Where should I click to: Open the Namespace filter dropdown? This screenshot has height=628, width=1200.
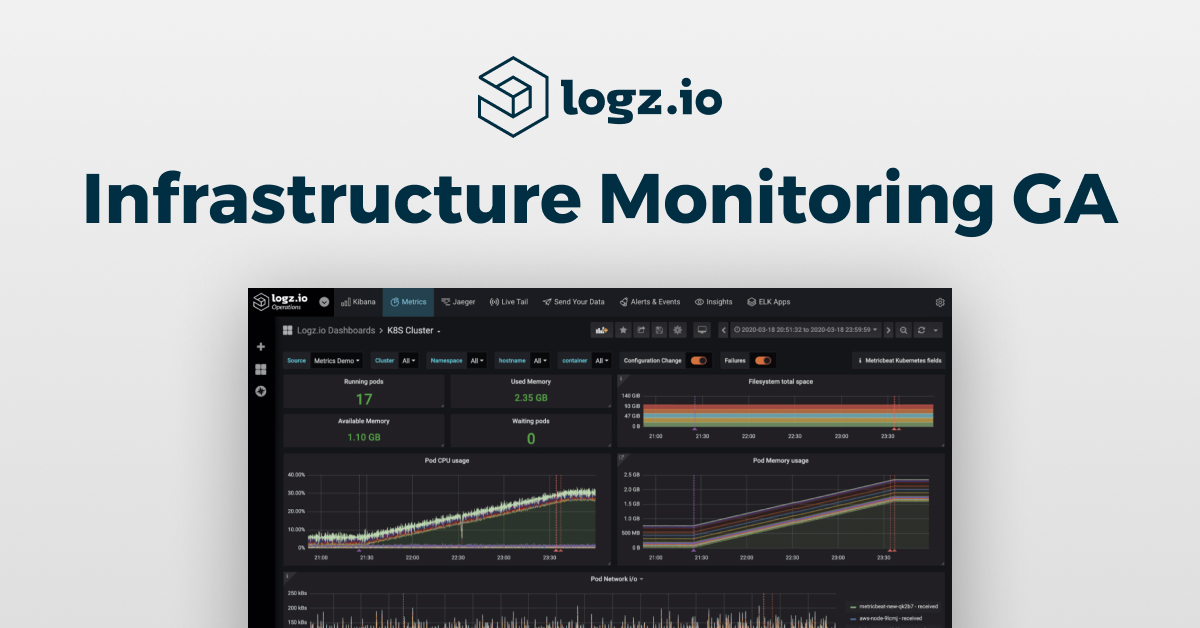coord(476,360)
